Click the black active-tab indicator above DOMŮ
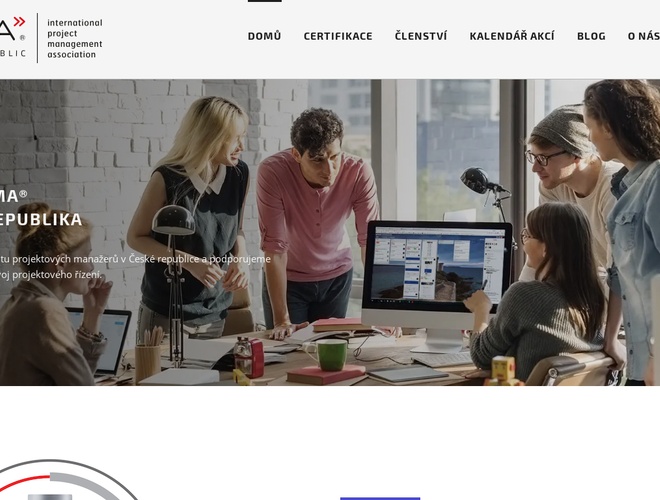The image size is (660, 500). tap(265, 1)
